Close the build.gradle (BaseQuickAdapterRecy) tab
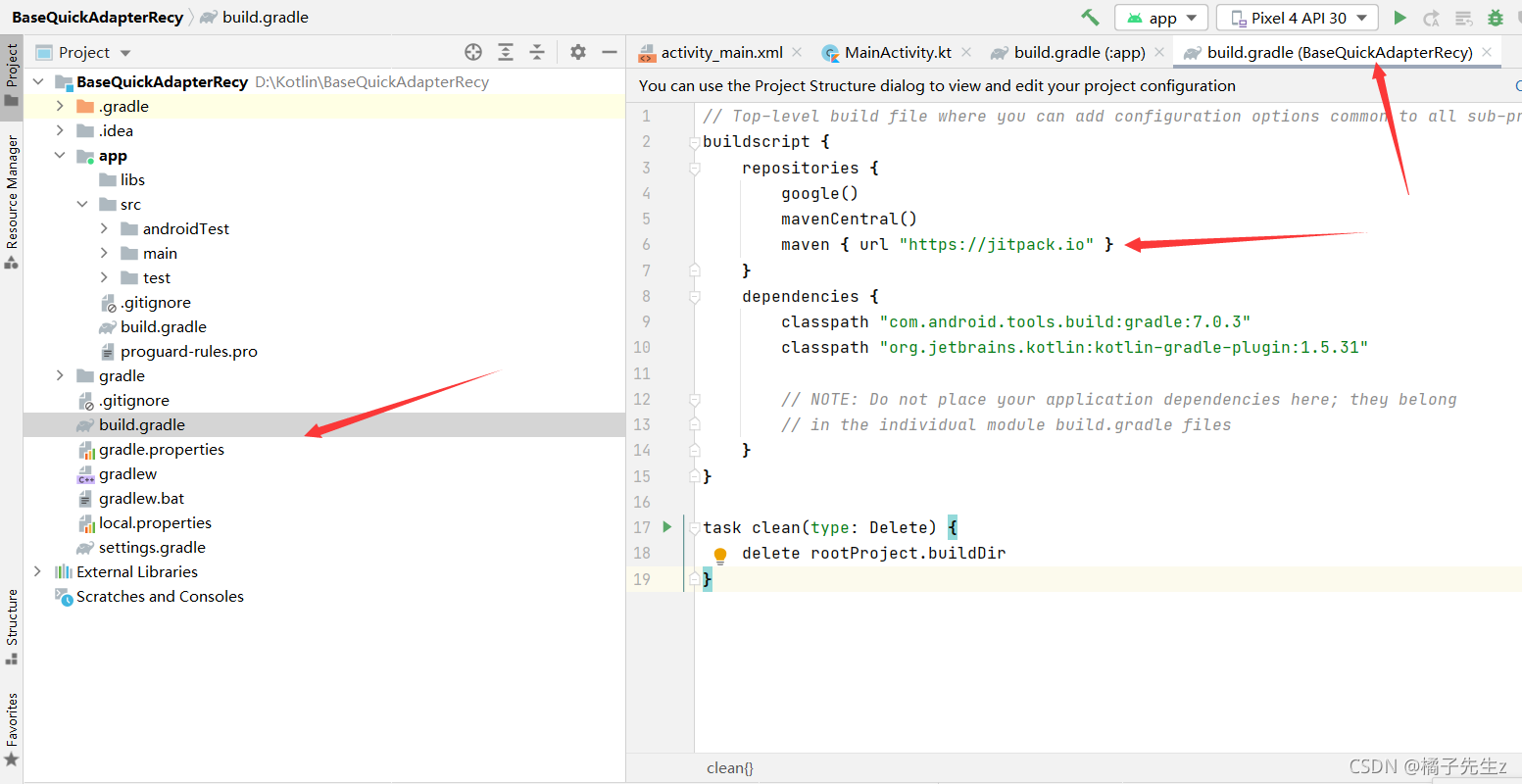Screen dimensions: 1522x784 [1487, 52]
